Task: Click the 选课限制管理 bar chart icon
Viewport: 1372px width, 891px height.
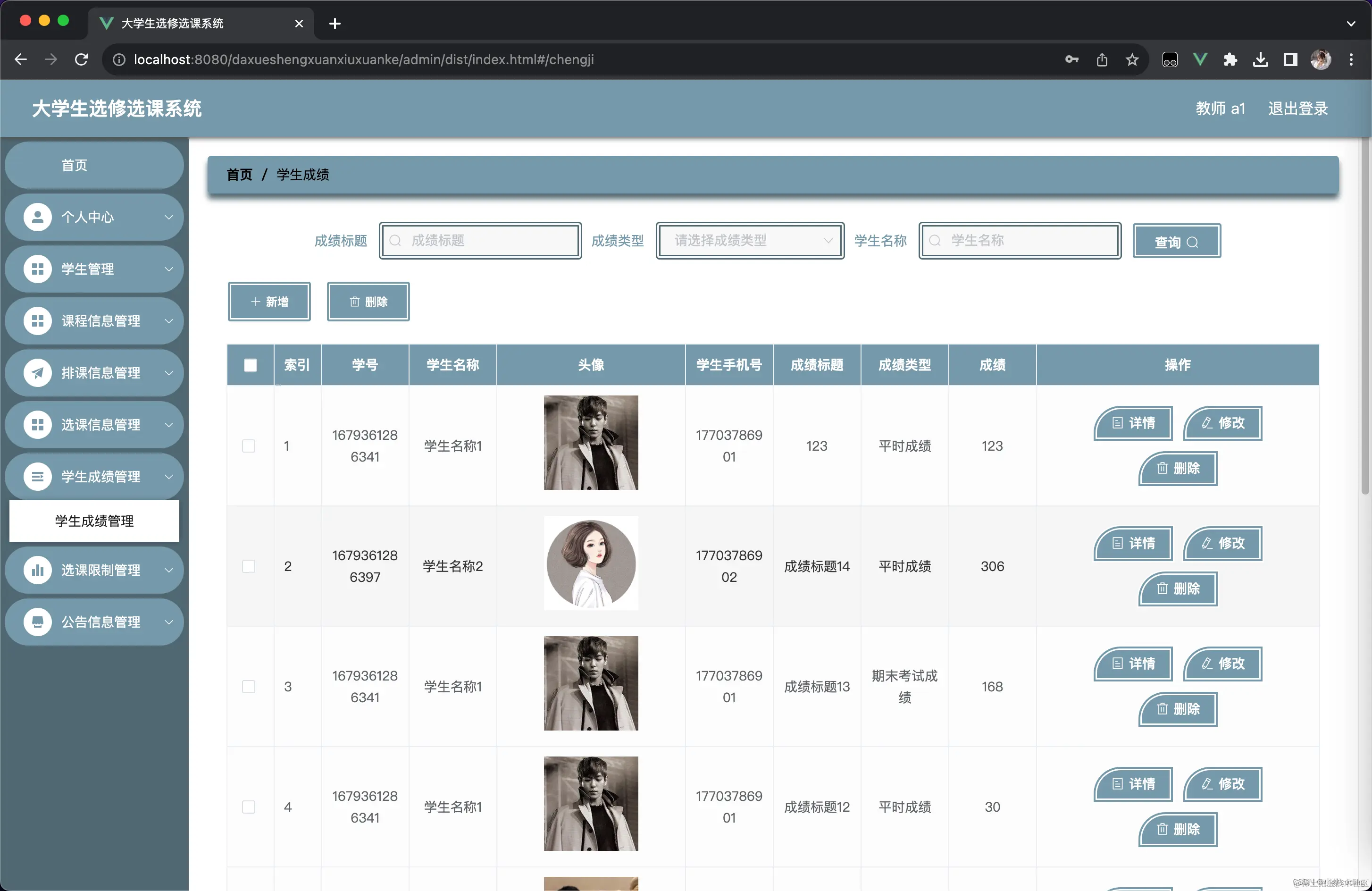Action: pos(37,571)
